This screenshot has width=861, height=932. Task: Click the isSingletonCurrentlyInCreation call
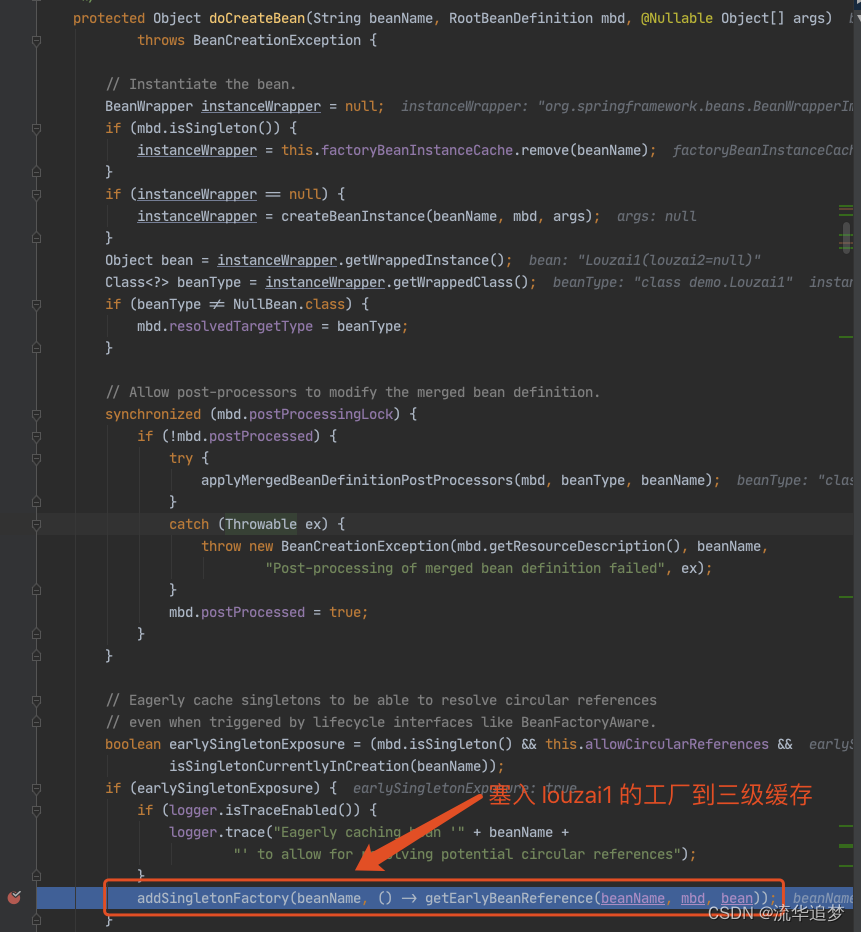tap(289, 766)
